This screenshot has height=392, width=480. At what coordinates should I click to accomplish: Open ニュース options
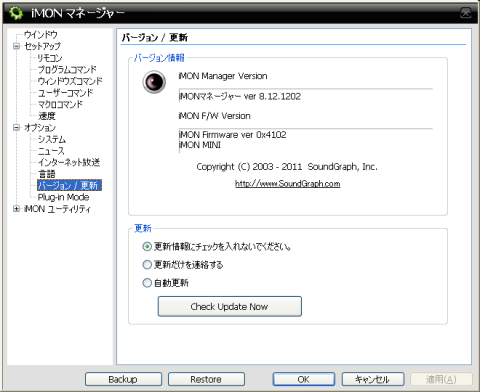point(51,151)
